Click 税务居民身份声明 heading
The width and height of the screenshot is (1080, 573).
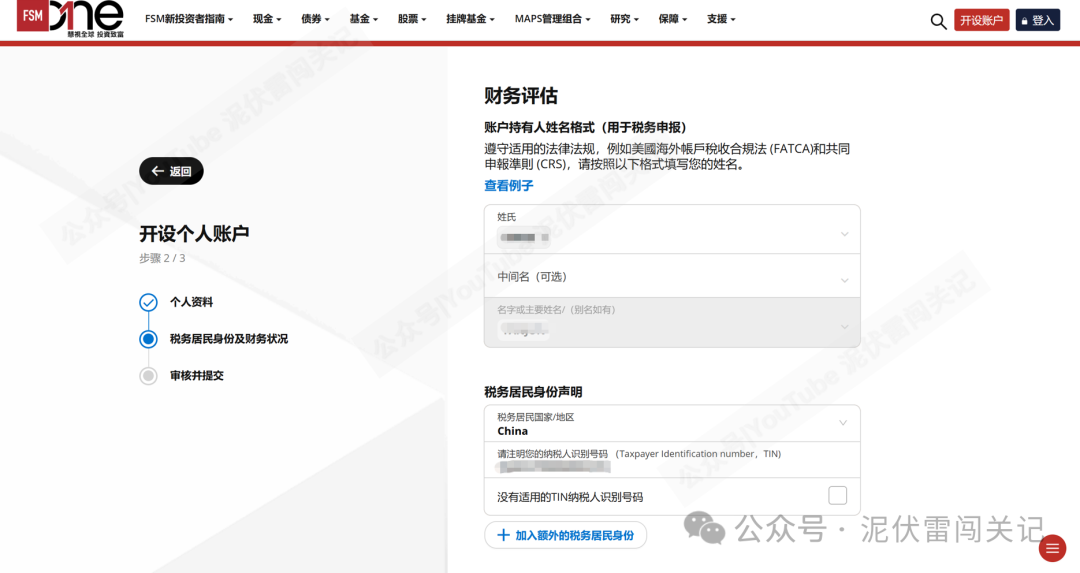pos(533,392)
